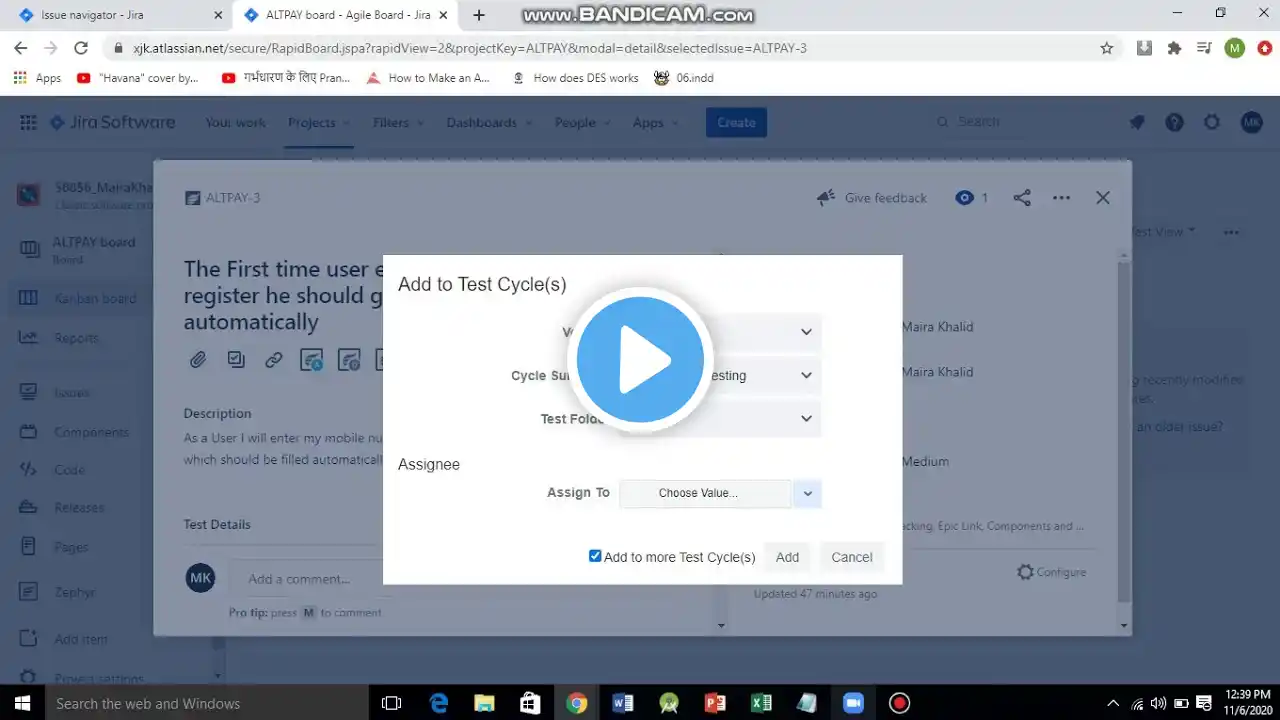Select the ALTPAY board - Agile Board tab
1280x720 pixels.
tap(346, 15)
